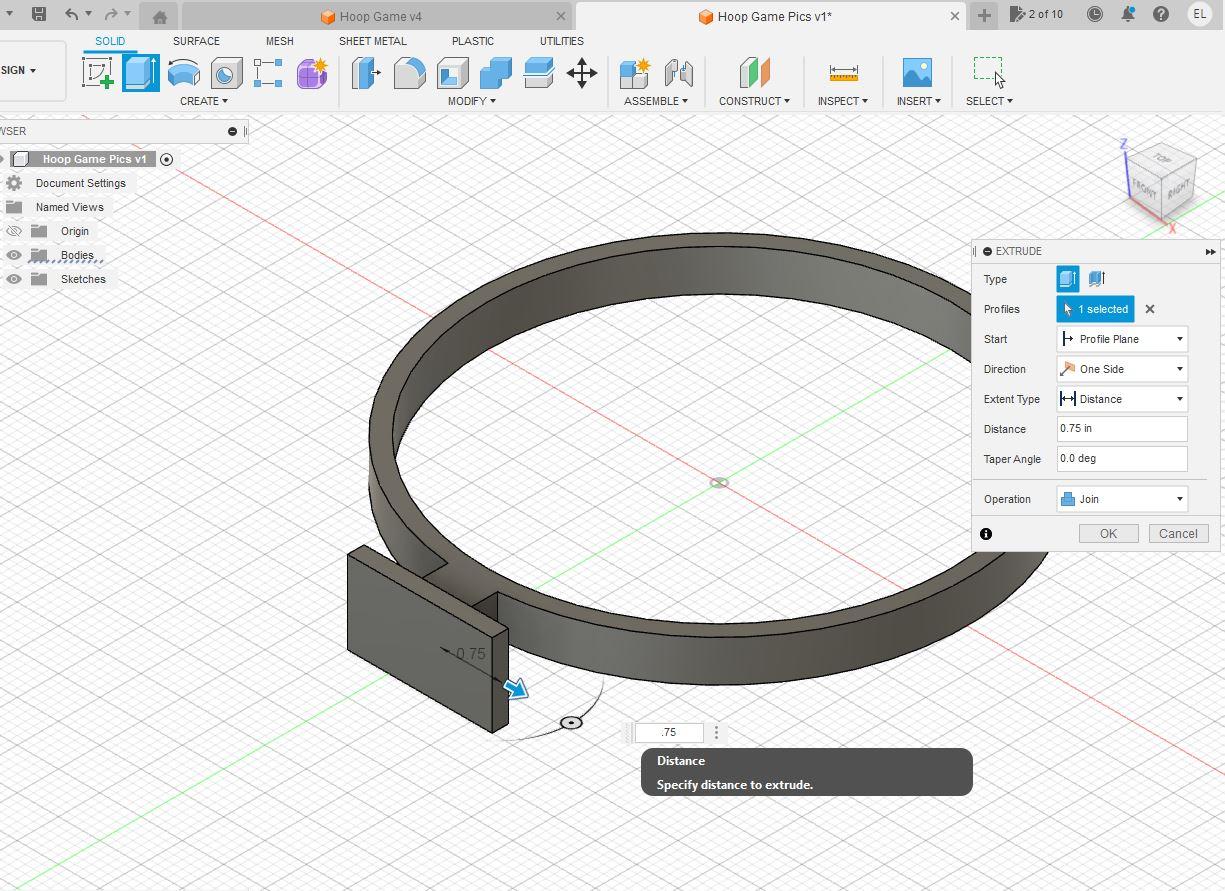The height and width of the screenshot is (891, 1225).
Task: Click the taper angle manipulator handle
Action: [571, 722]
